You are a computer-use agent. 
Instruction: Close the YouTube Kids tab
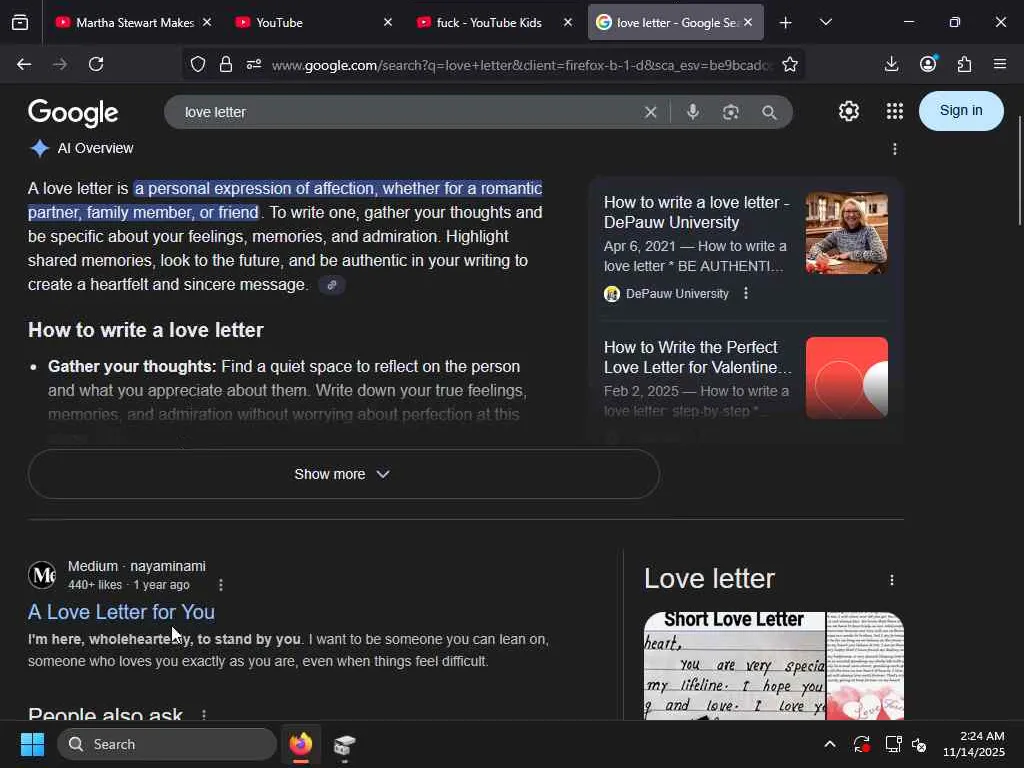coord(568,22)
